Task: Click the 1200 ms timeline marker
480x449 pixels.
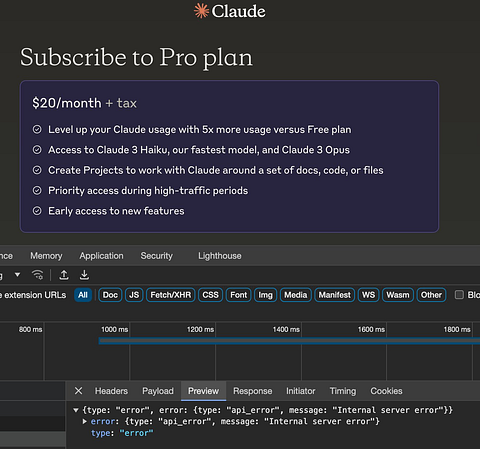Action: point(200,329)
